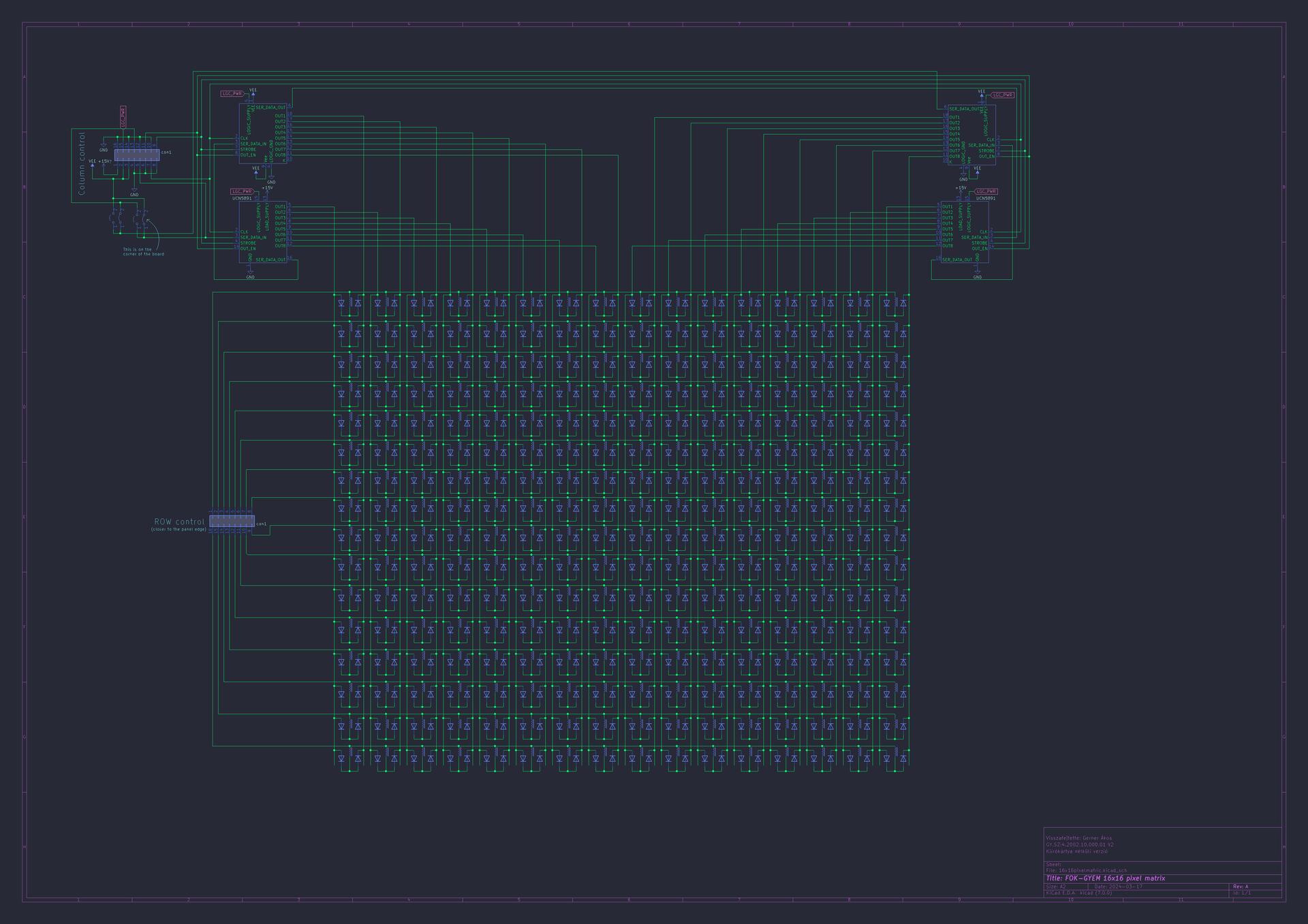Click the LGC_PWR label near the top-right chip
This screenshot has height=924, width=1308.
[1002, 95]
